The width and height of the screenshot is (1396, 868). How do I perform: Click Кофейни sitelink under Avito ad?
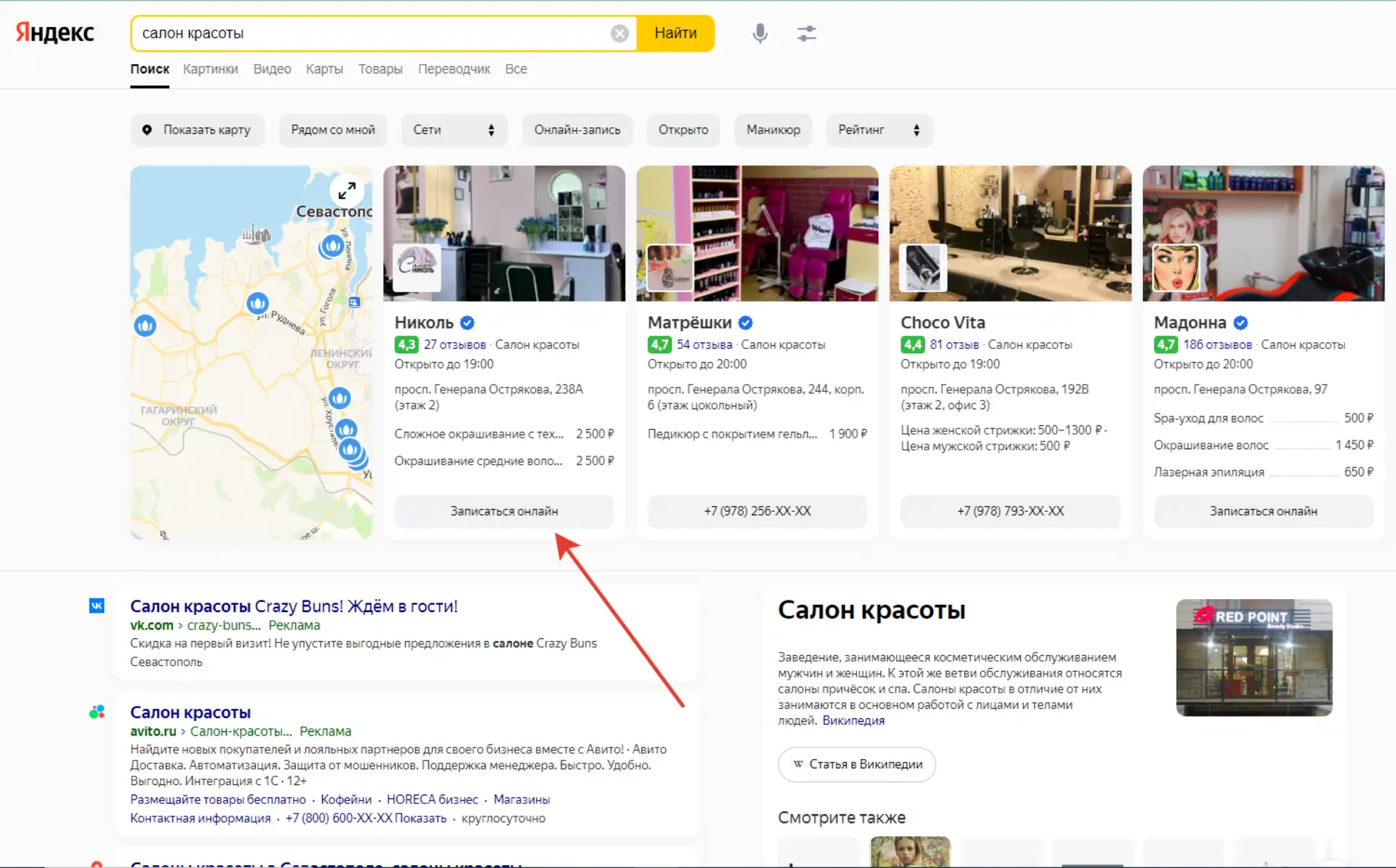[x=346, y=799]
